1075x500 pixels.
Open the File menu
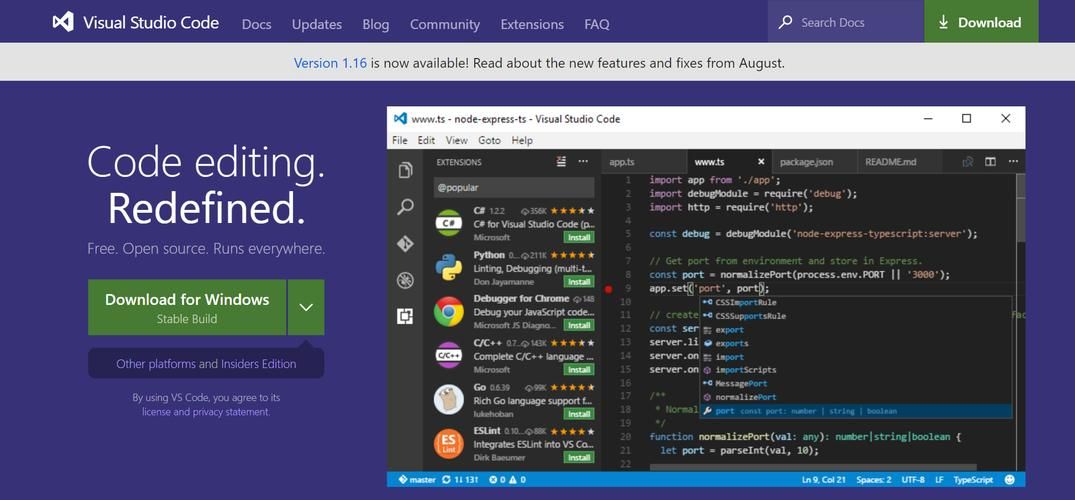400,141
